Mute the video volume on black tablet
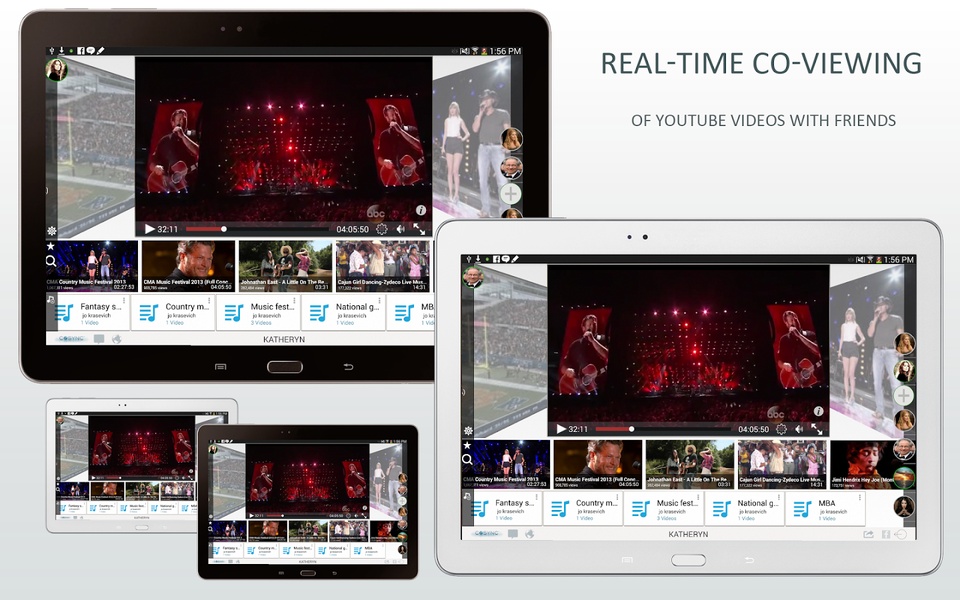The image size is (960, 600). (x=400, y=229)
